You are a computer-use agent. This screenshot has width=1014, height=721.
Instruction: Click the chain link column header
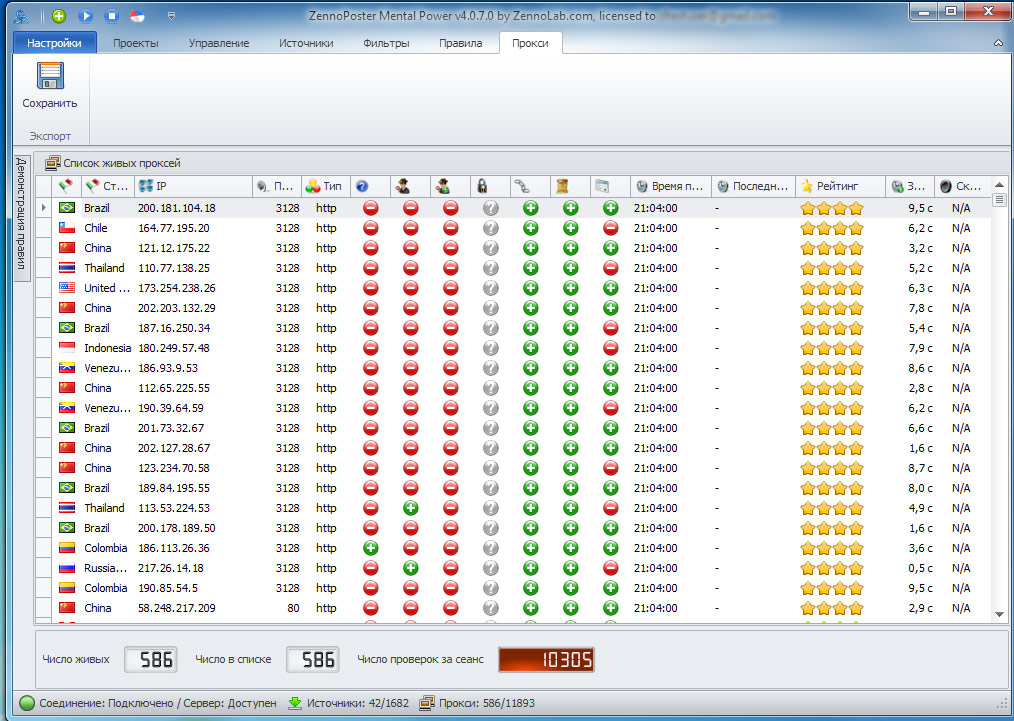[x=520, y=186]
